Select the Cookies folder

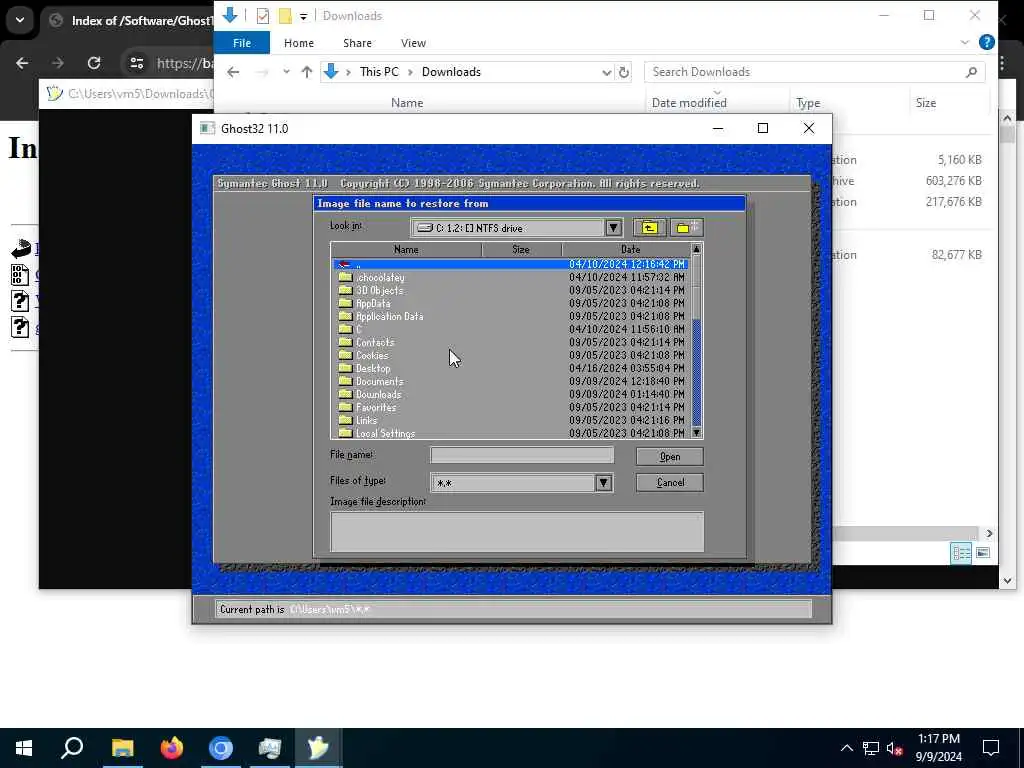tap(511, 355)
